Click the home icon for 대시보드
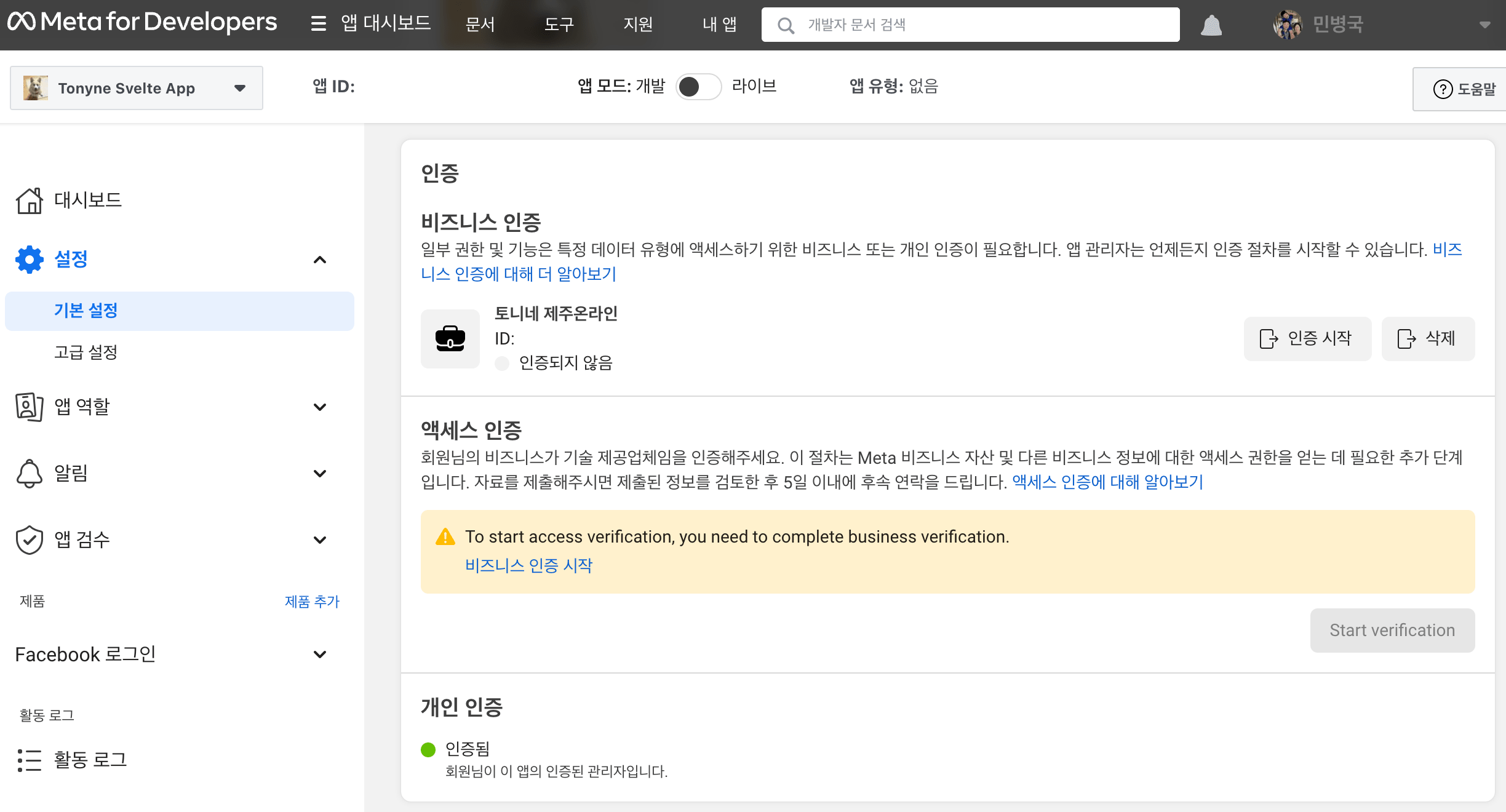This screenshot has width=1506, height=812. tap(29, 201)
